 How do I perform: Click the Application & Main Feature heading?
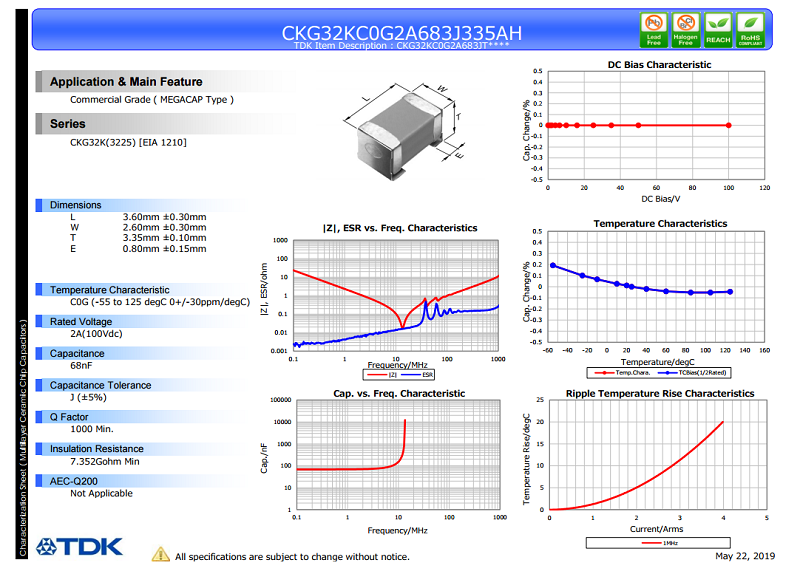[x=126, y=82]
